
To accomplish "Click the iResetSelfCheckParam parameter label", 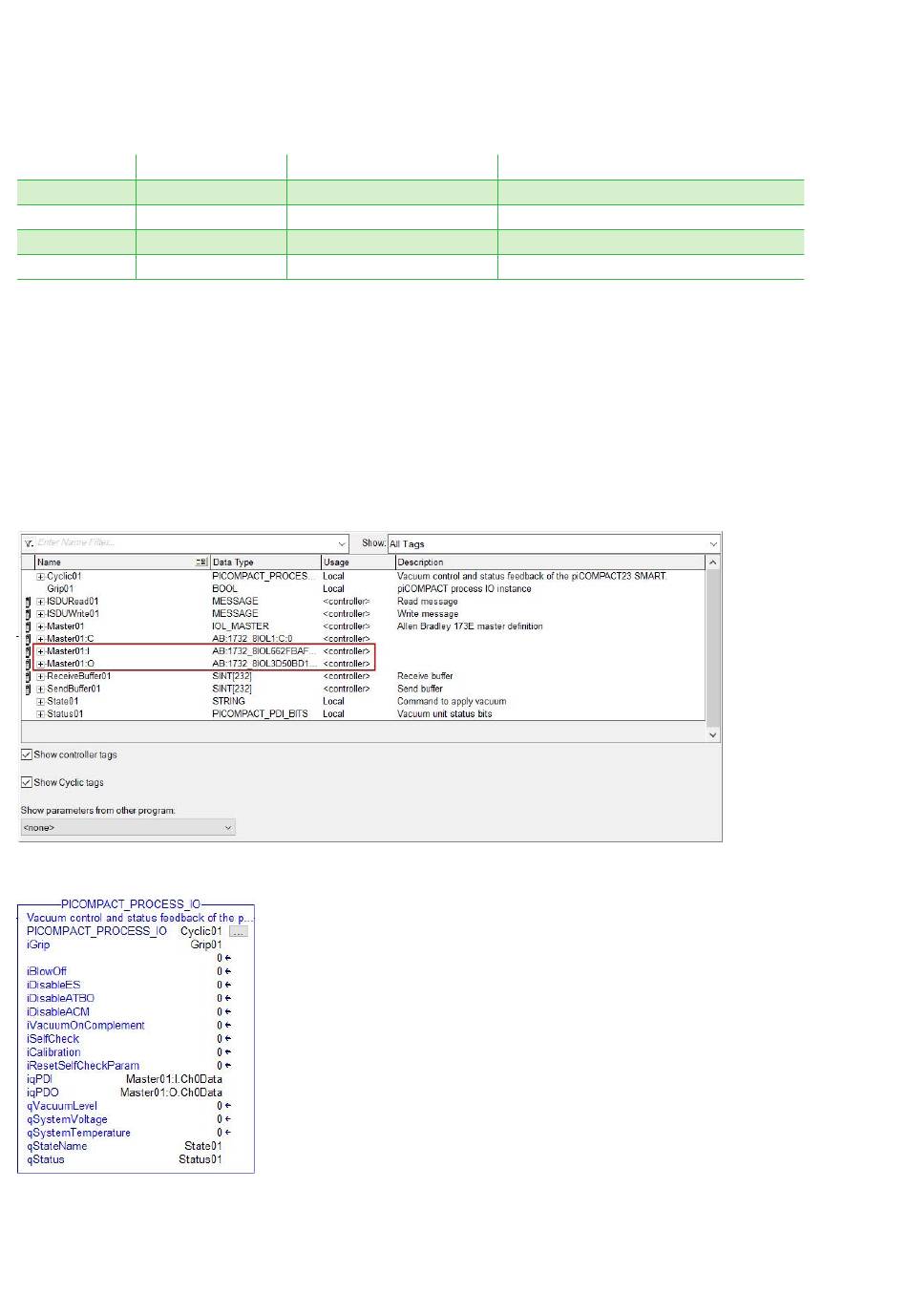I will pos(83,1065).
